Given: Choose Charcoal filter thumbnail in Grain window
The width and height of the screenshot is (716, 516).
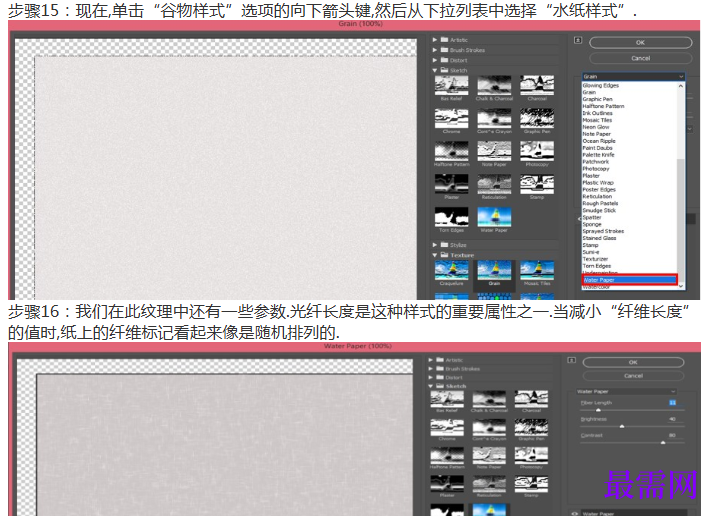Looking at the screenshot, I should 537,85.
